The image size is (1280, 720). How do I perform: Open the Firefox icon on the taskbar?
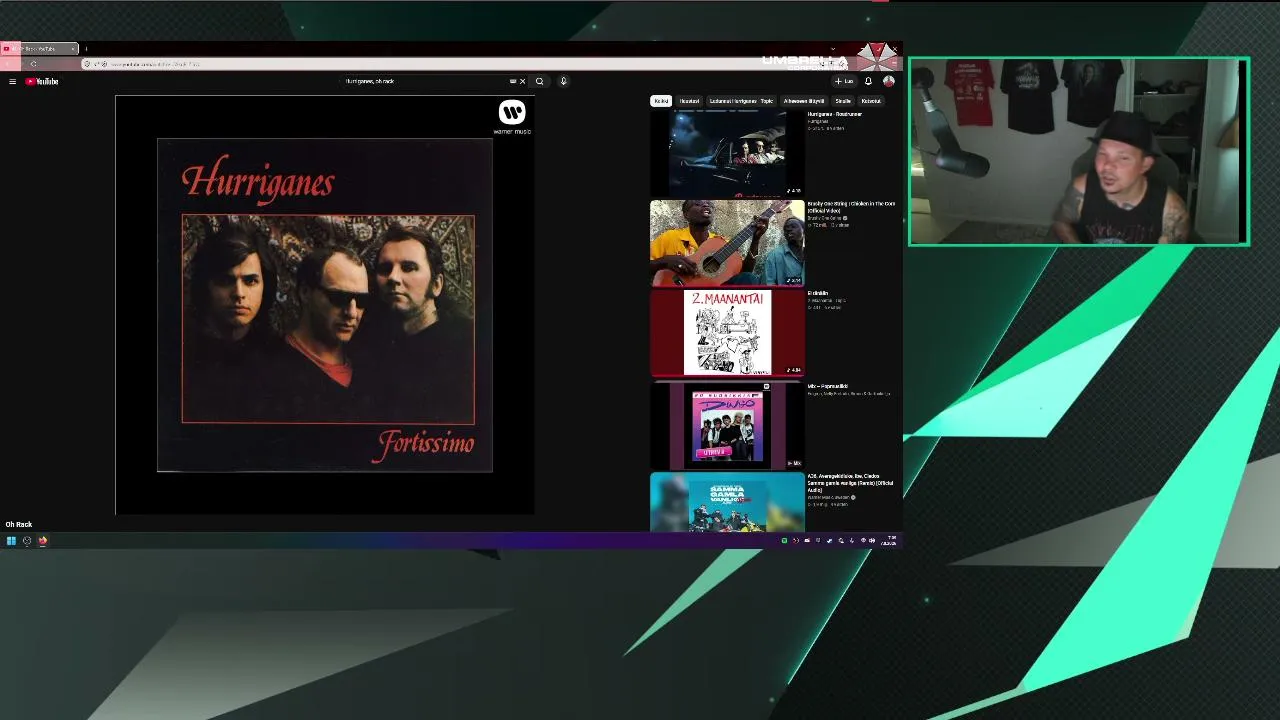pyautogui.click(x=43, y=541)
